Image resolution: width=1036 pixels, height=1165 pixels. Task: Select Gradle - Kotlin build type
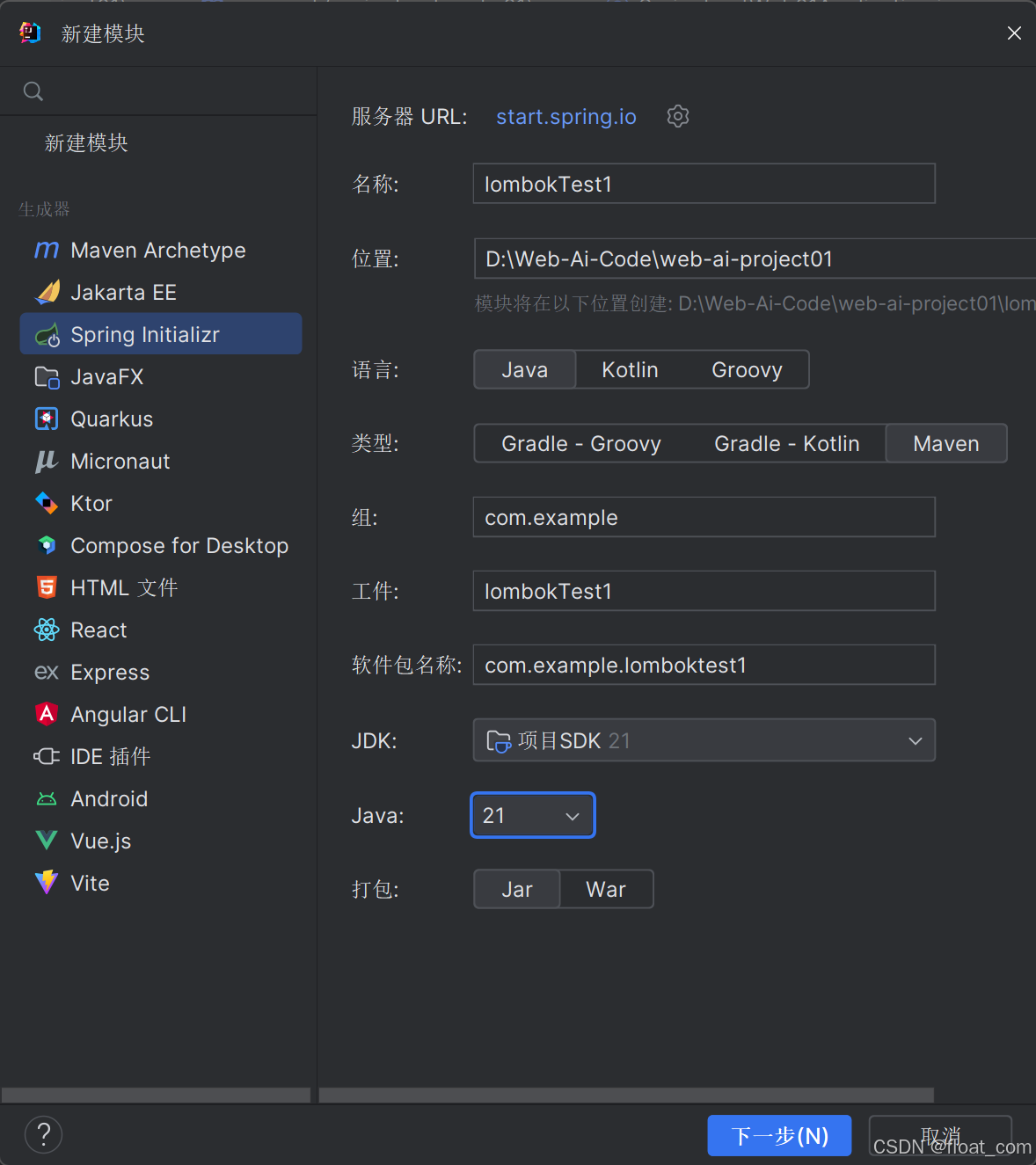tap(787, 443)
